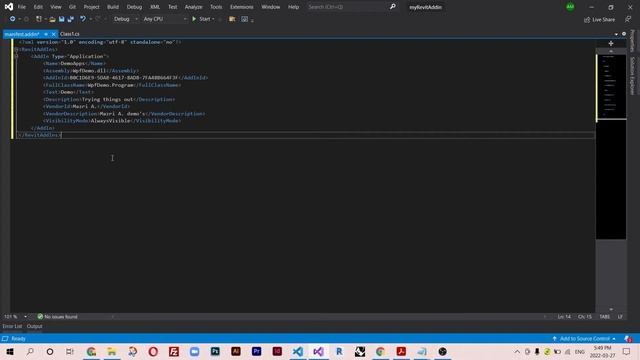Open Opera browser from the taskbar
The image size is (640, 360).
point(153,351)
